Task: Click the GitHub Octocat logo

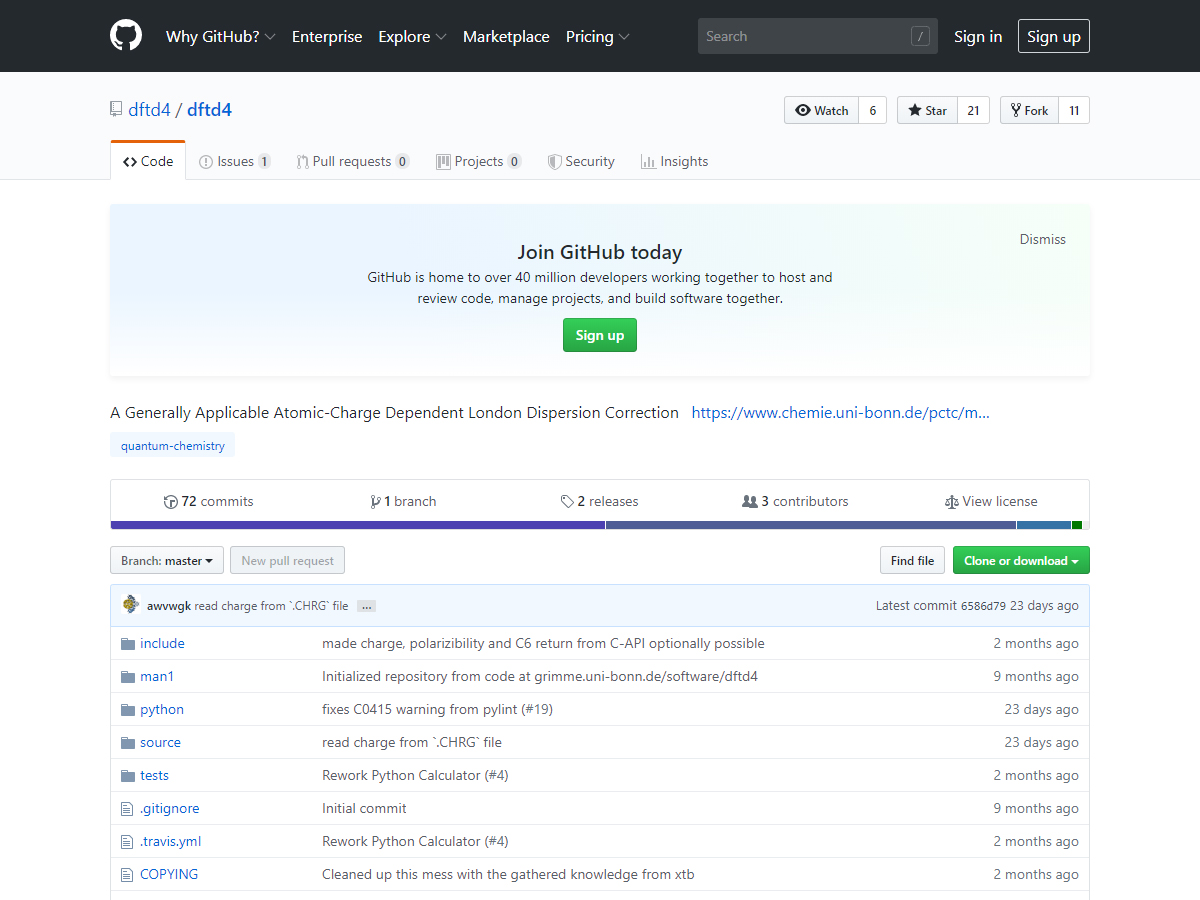Action: [126, 36]
